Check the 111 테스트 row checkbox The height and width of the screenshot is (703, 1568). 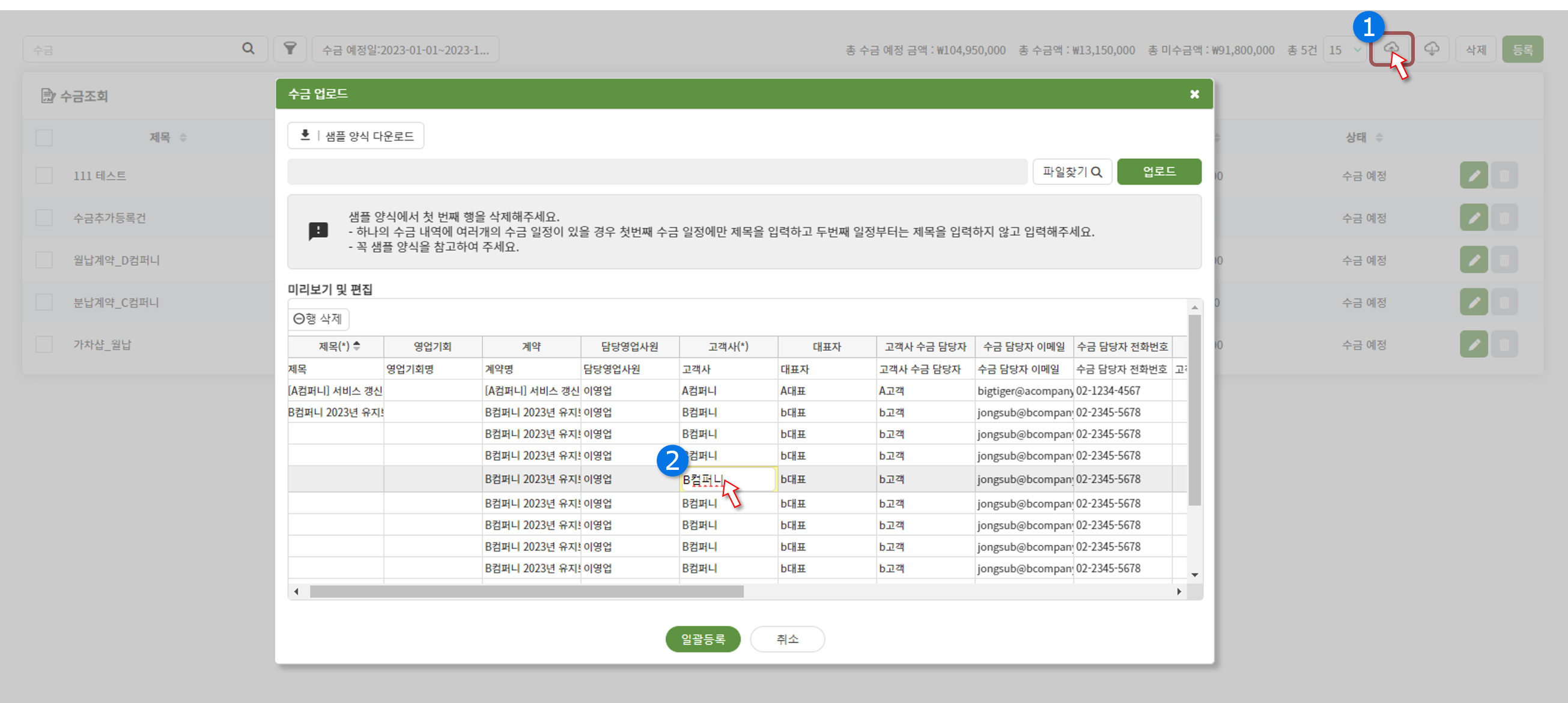click(x=44, y=176)
